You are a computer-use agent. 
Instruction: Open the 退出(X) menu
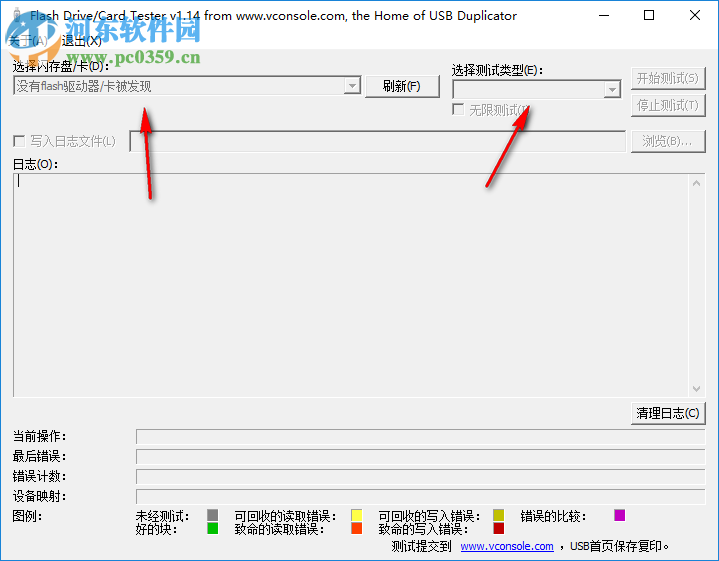(x=82, y=41)
